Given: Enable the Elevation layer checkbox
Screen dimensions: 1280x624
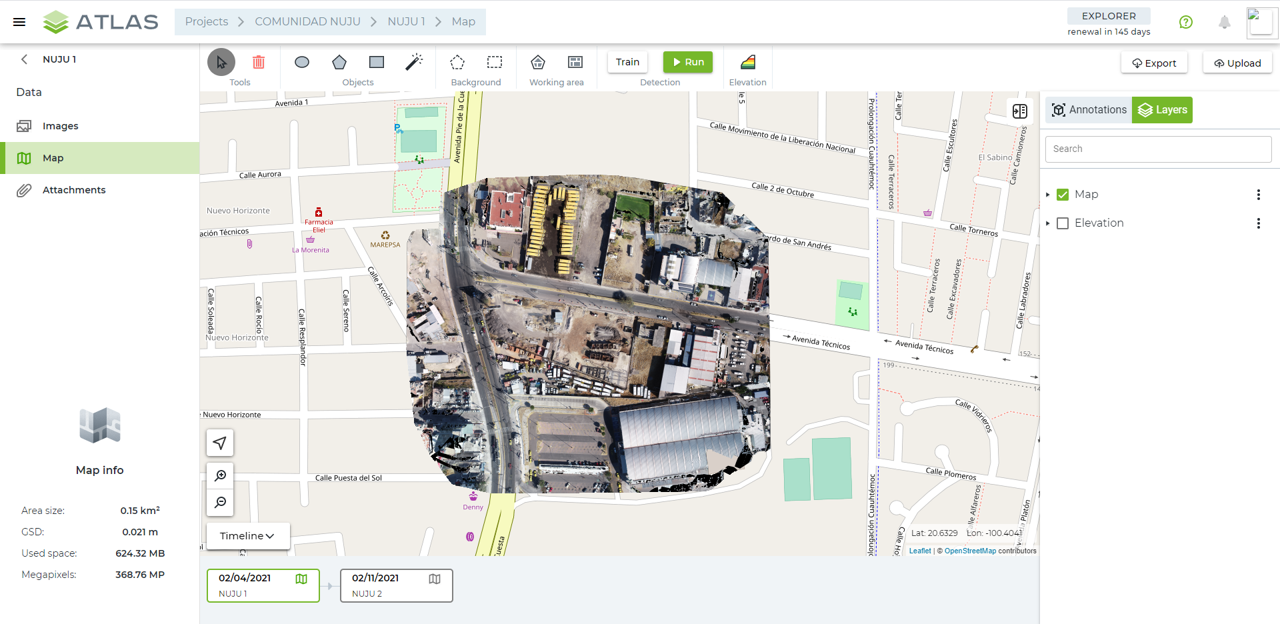Looking at the screenshot, I should 1062,223.
